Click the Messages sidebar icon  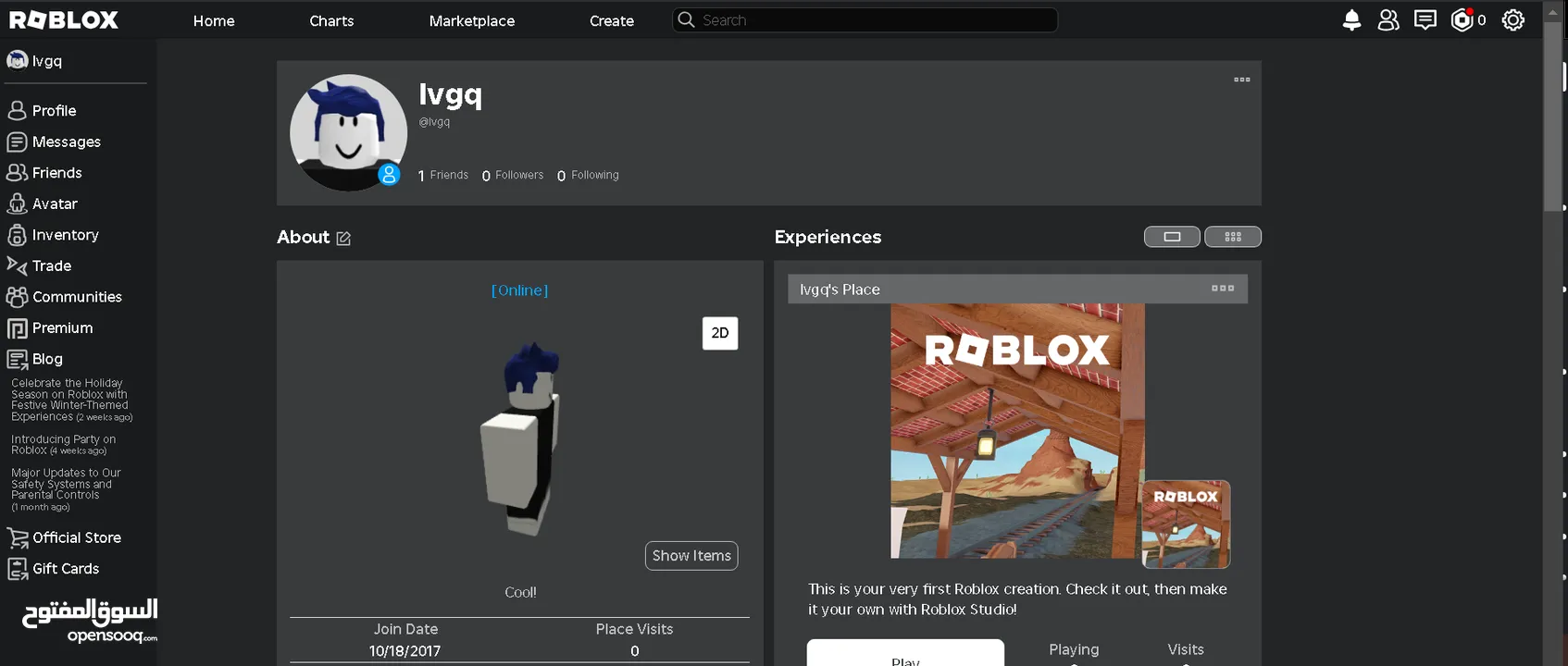point(17,142)
